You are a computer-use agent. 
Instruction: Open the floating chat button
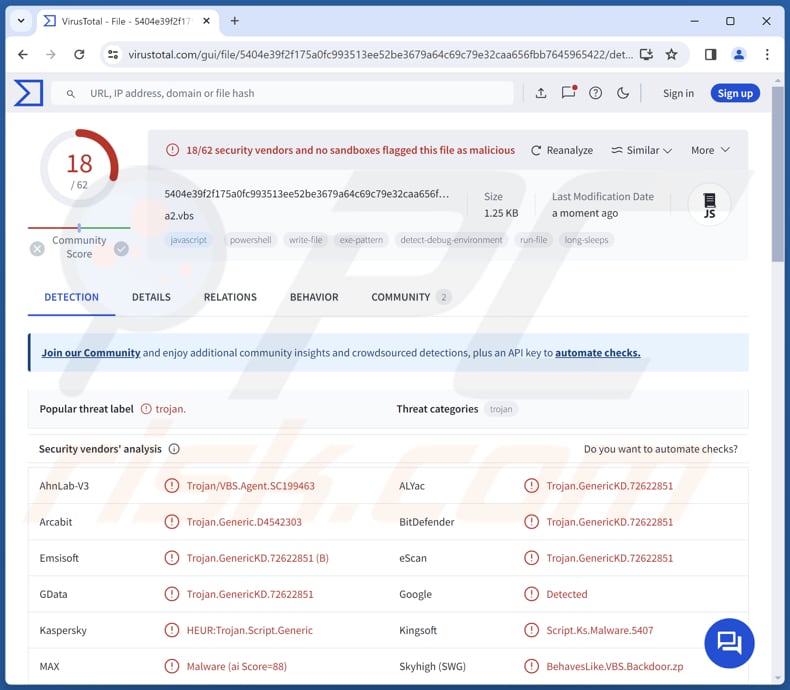(729, 642)
